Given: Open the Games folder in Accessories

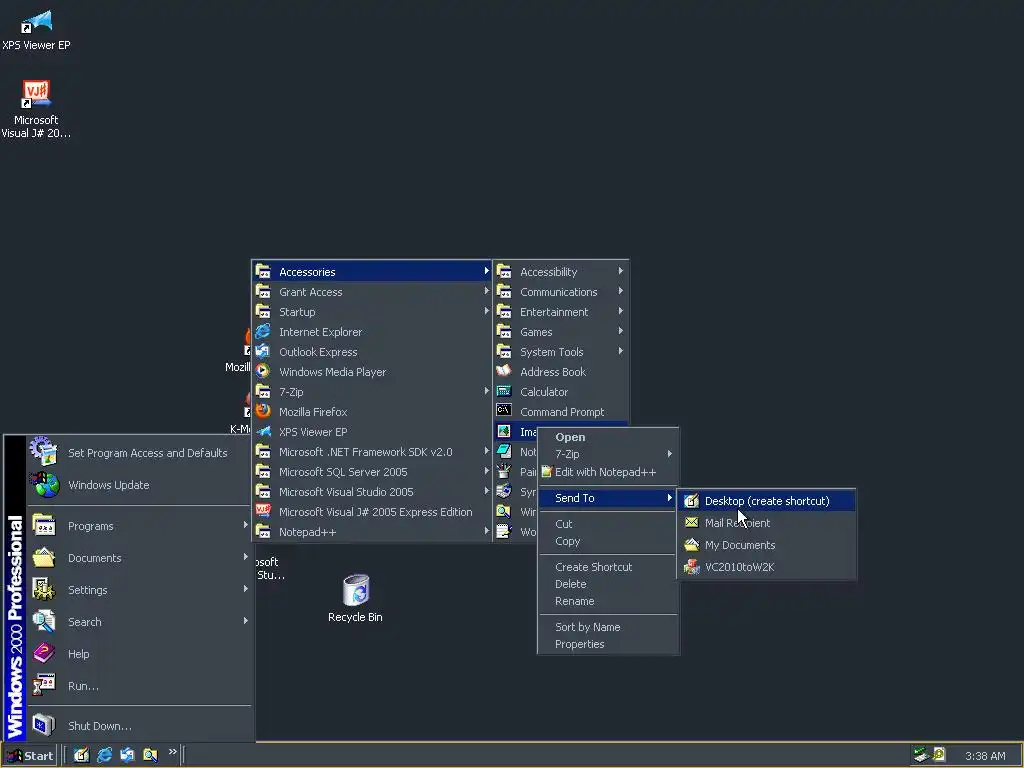Looking at the screenshot, I should click(560, 332).
